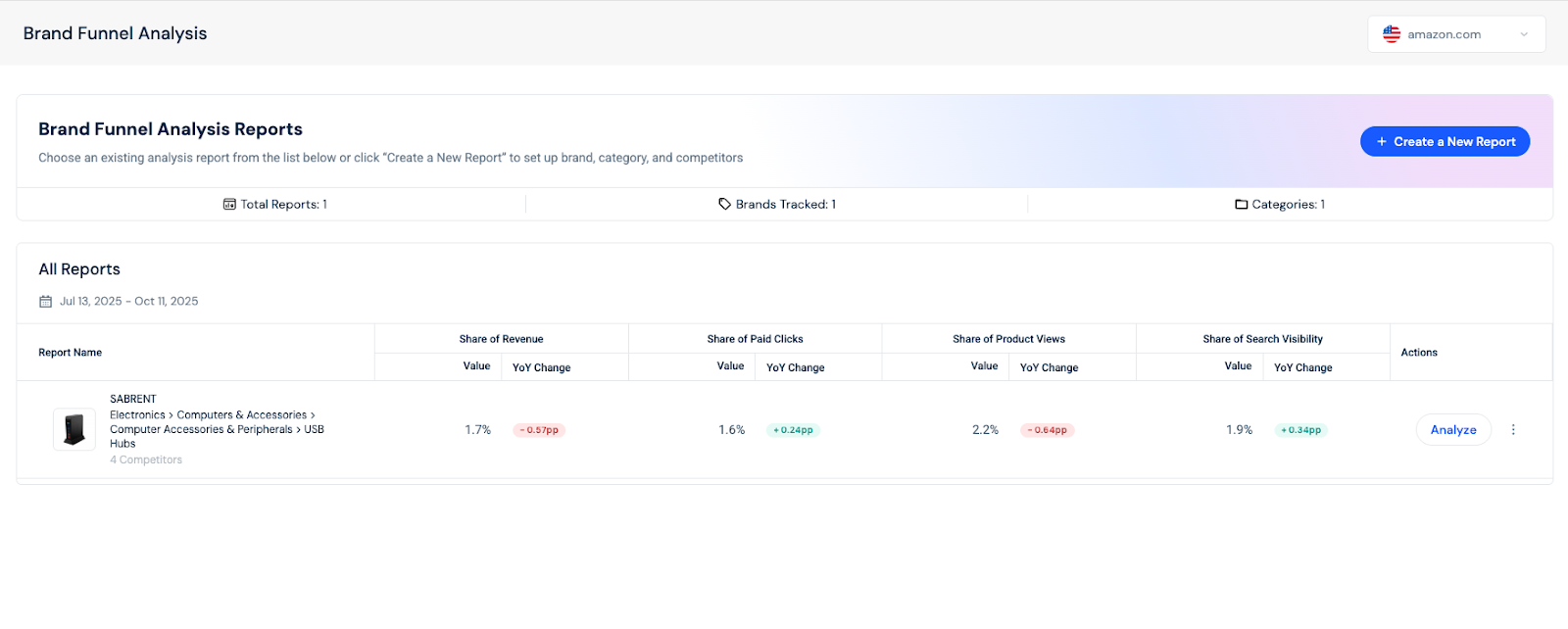The width and height of the screenshot is (1568, 629).
Task: Click the Report Name column header
Action: 71,353
